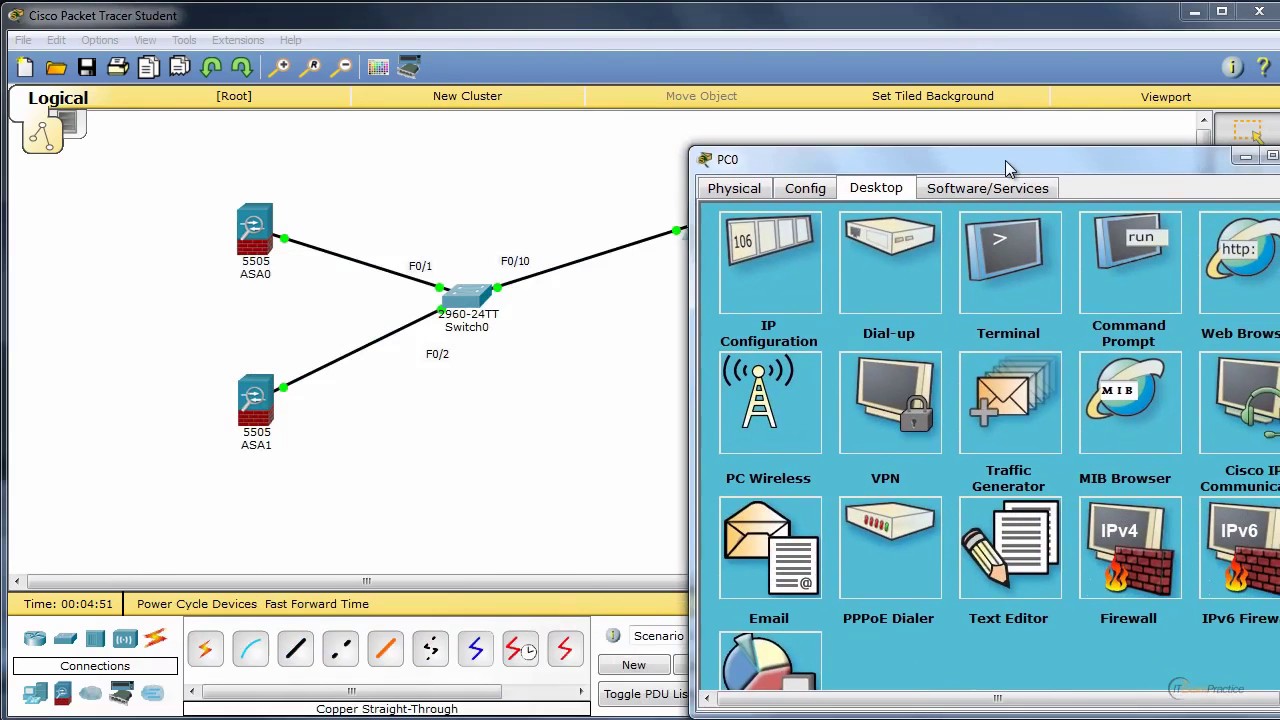This screenshot has height=720, width=1280.
Task: Open the drawing palette icon
Action: [x=378, y=67]
